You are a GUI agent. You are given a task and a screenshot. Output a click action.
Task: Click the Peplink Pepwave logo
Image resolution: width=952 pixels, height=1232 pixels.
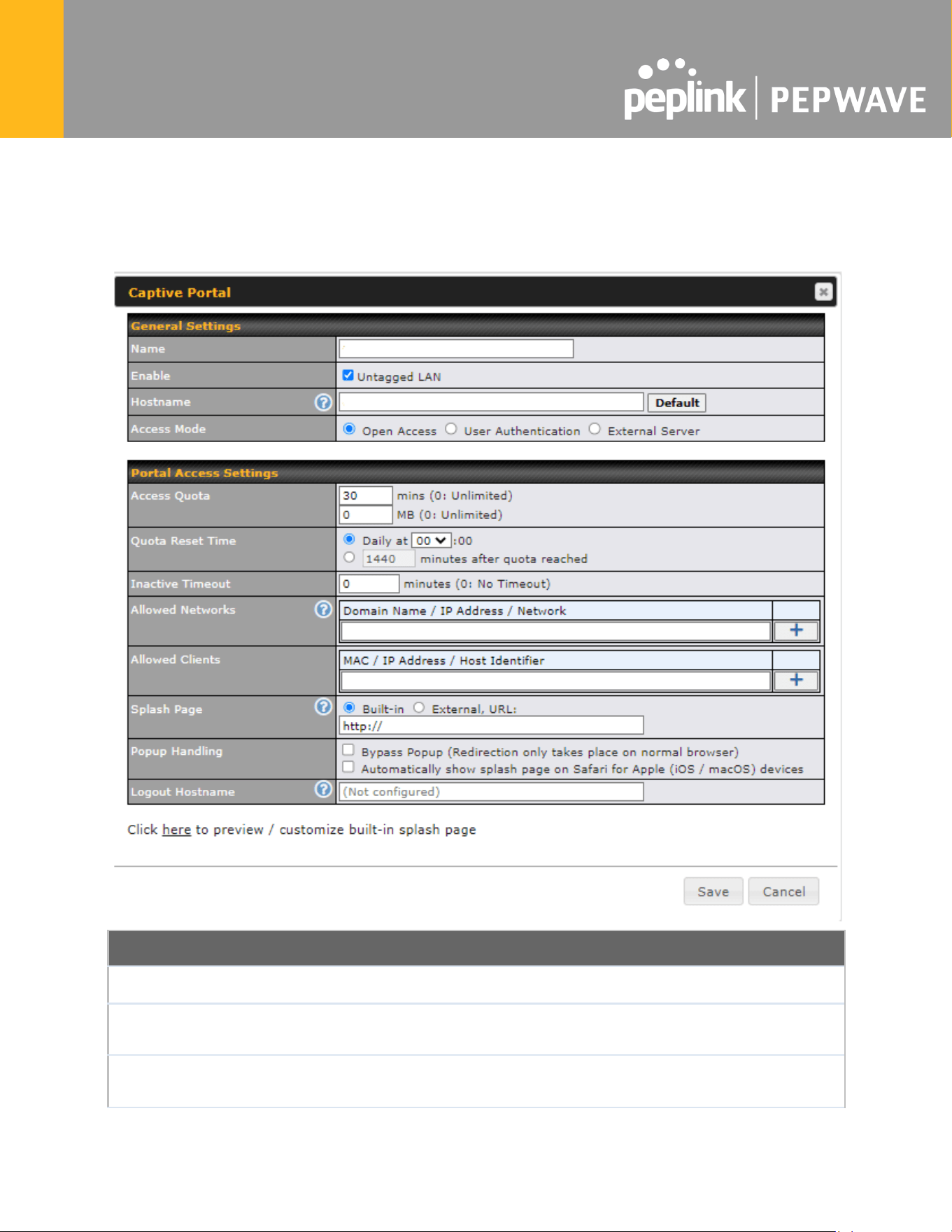(x=775, y=90)
